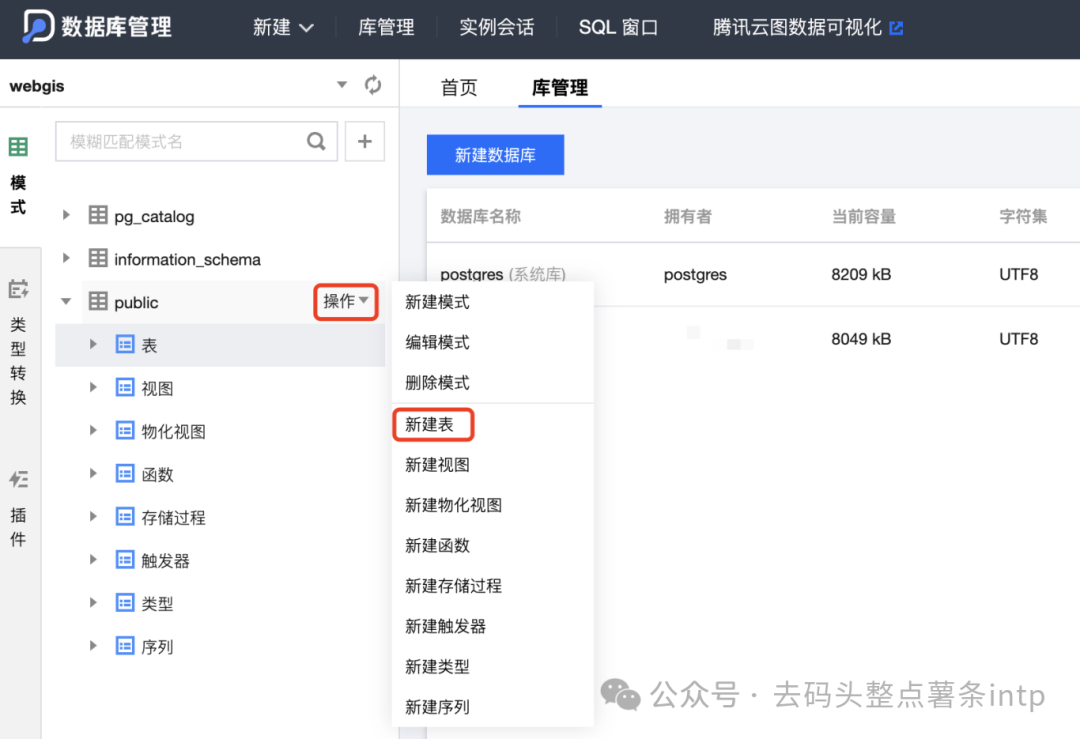Select the 插件 icon in the sidebar
1080x739 pixels.
(18, 479)
